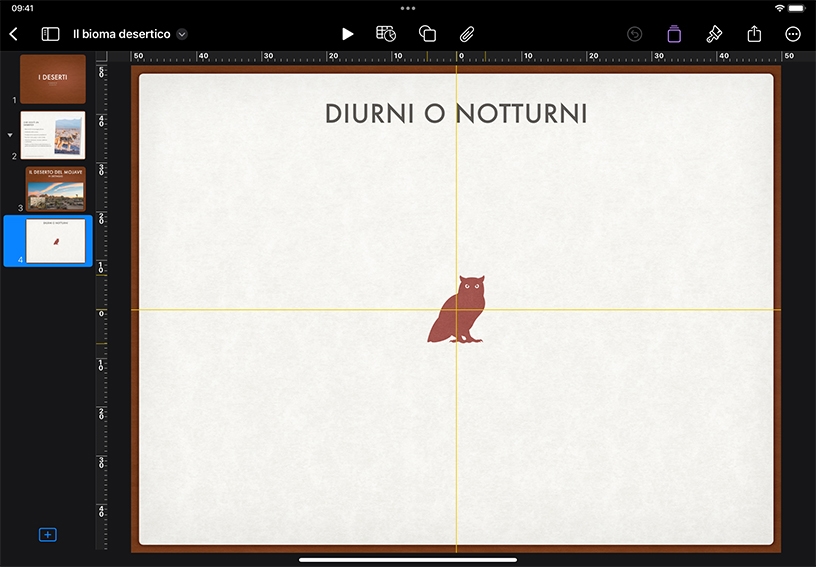
Task: Open the Format paintbrush panel
Action: click(x=713, y=34)
